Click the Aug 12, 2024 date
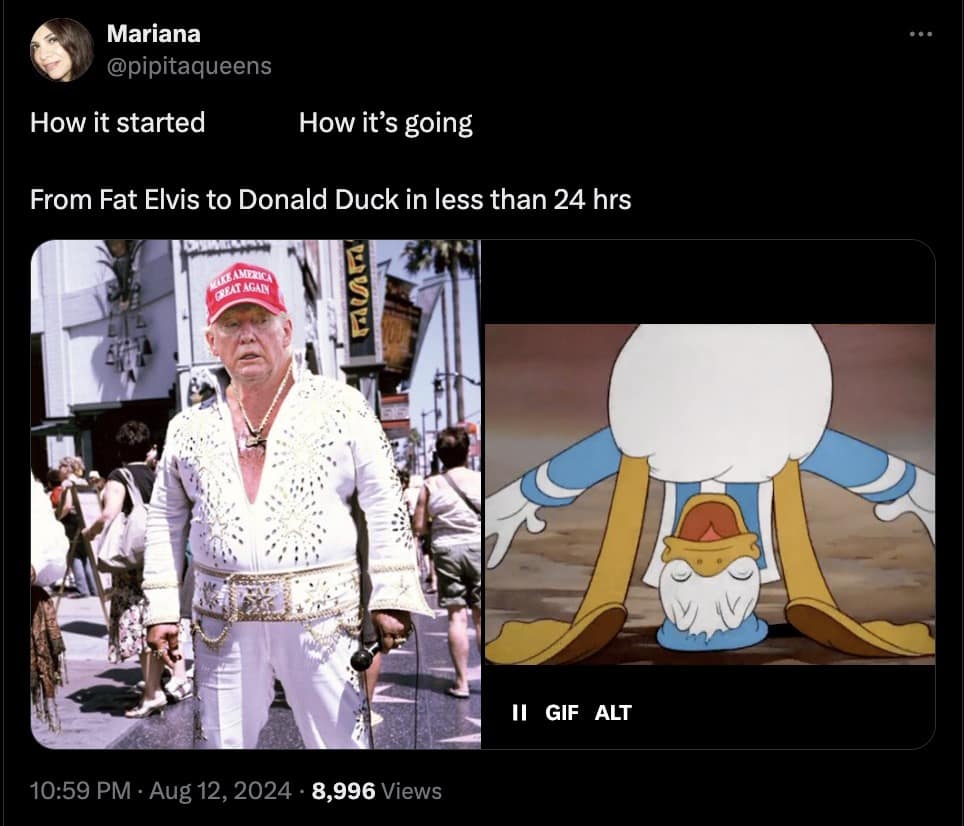This screenshot has height=826, width=964. [x=220, y=790]
